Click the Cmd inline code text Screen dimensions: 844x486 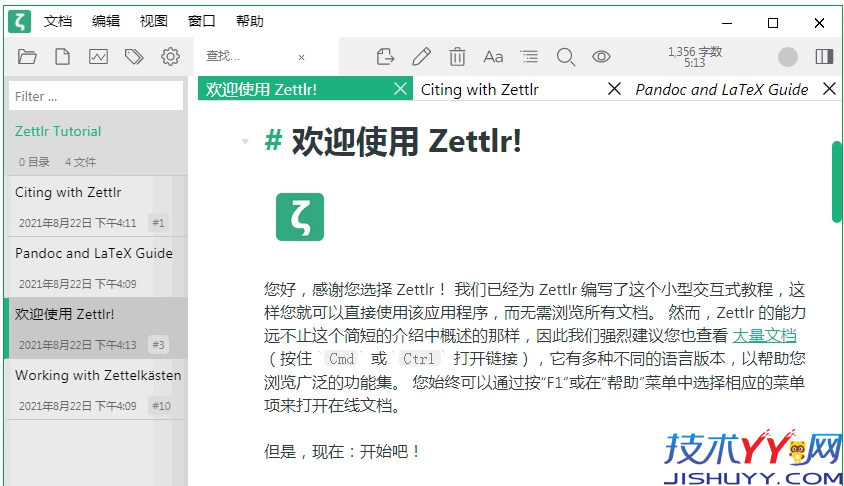pyautogui.click(x=342, y=358)
